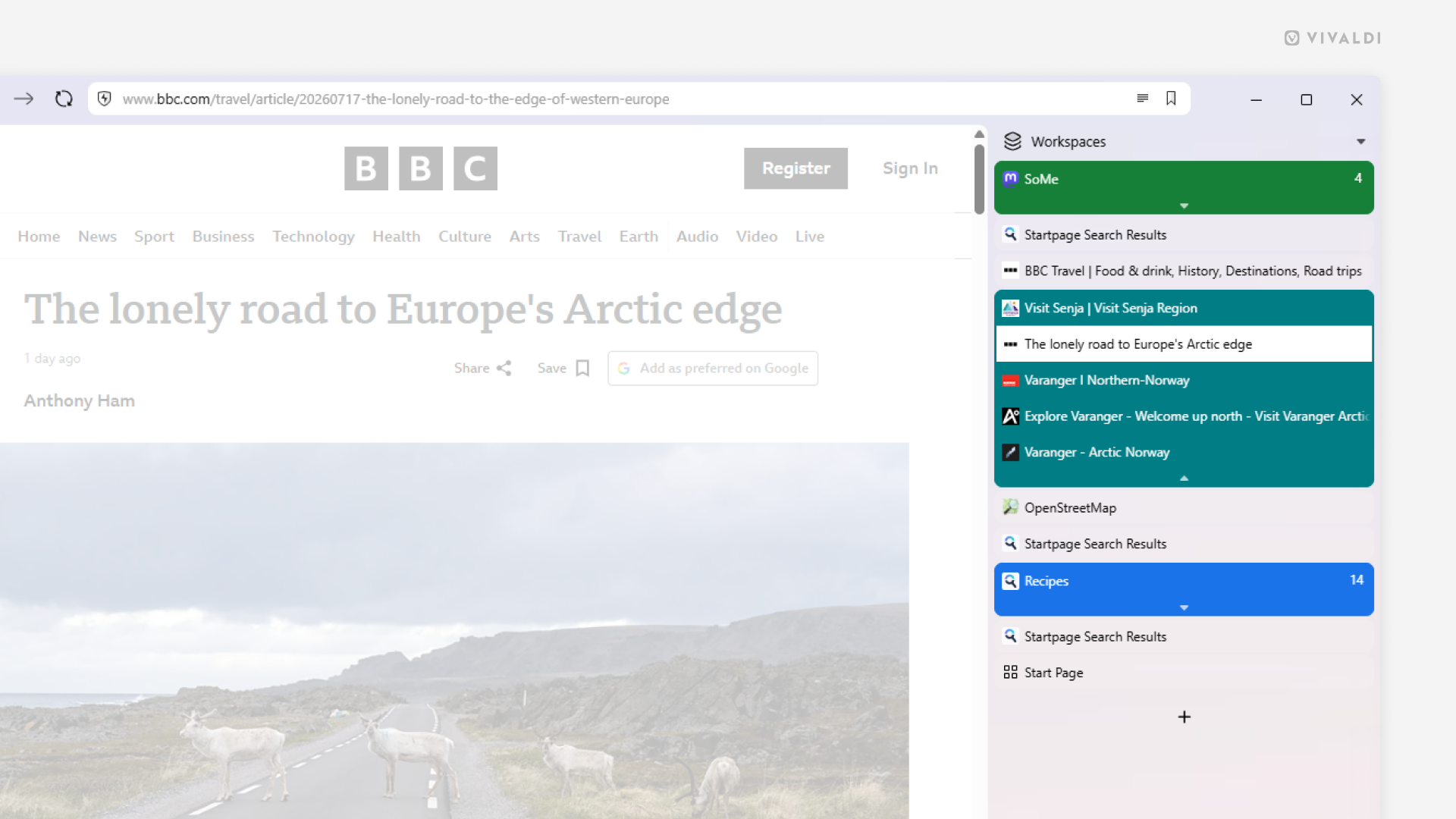
Task: Click the Start Page grid icon
Action: (1010, 672)
